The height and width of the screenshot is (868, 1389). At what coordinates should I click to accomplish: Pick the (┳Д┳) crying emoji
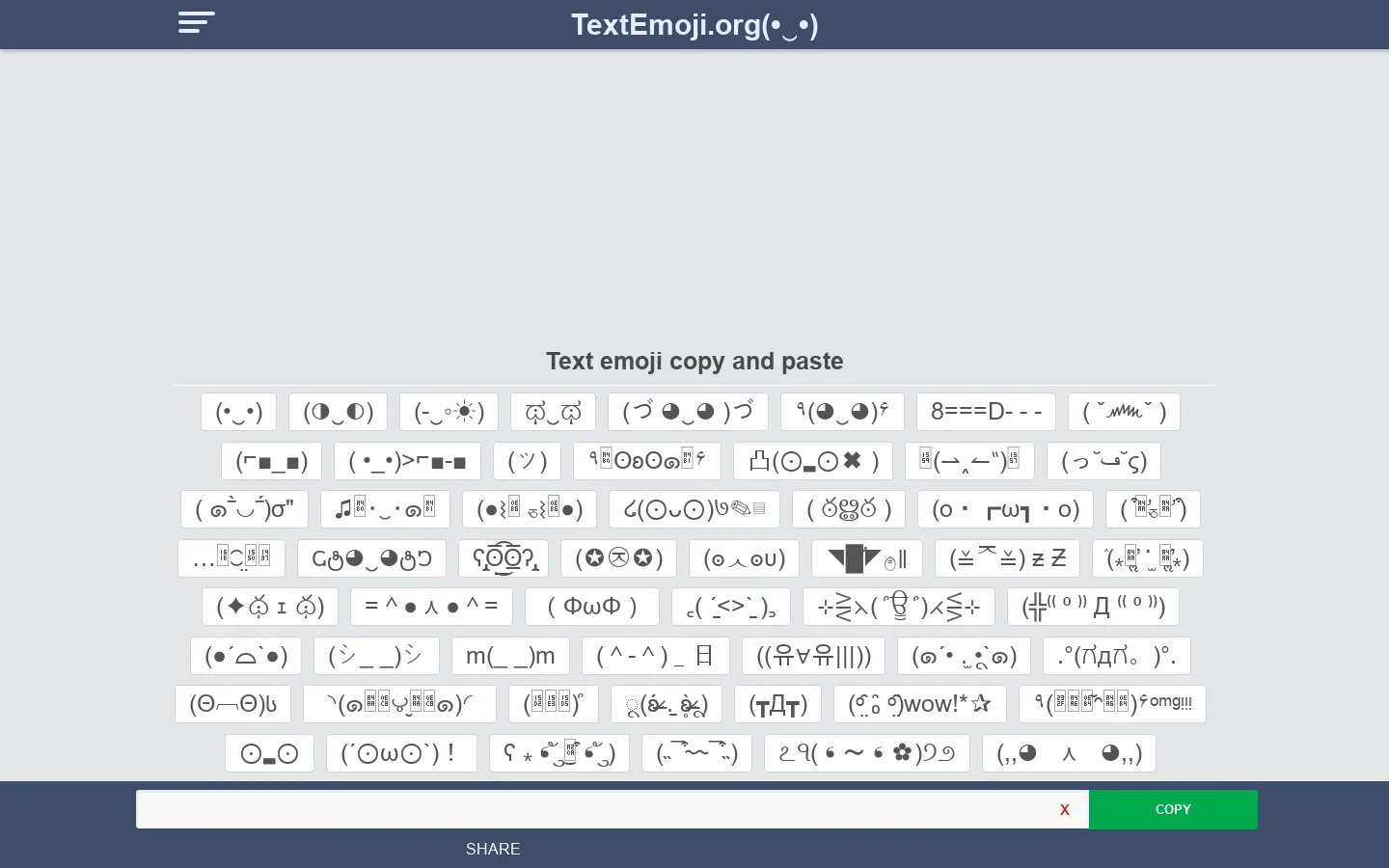(x=778, y=704)
